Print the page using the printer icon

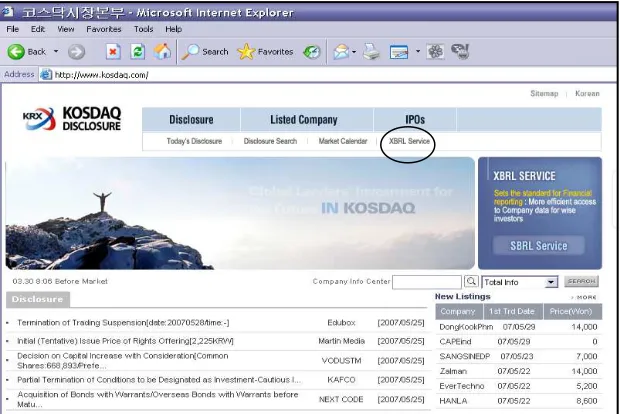[371, 52]
